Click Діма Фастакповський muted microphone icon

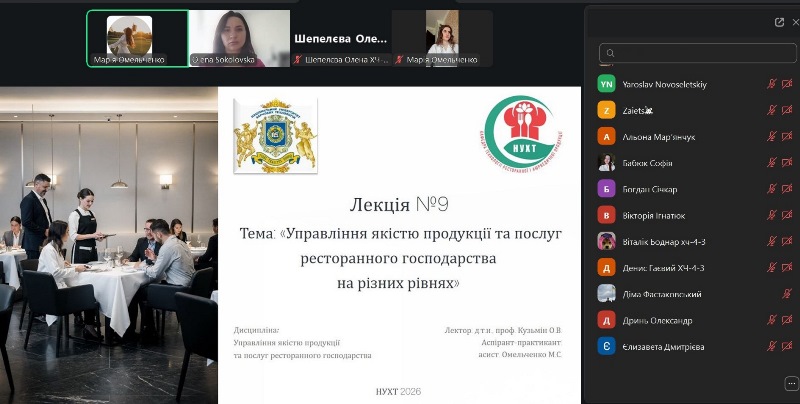787,294
